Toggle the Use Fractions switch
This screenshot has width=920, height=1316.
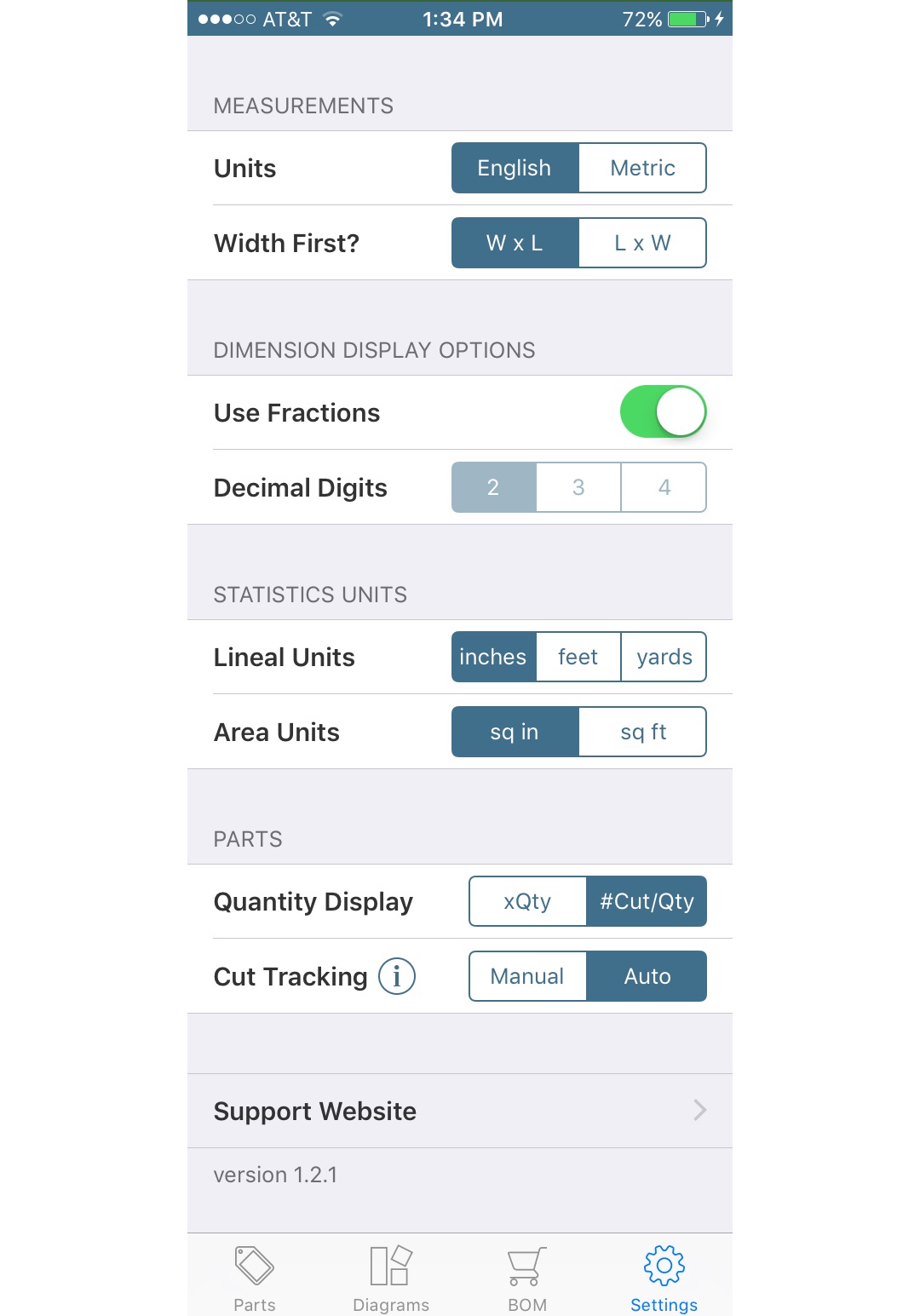tap(664, 412)
